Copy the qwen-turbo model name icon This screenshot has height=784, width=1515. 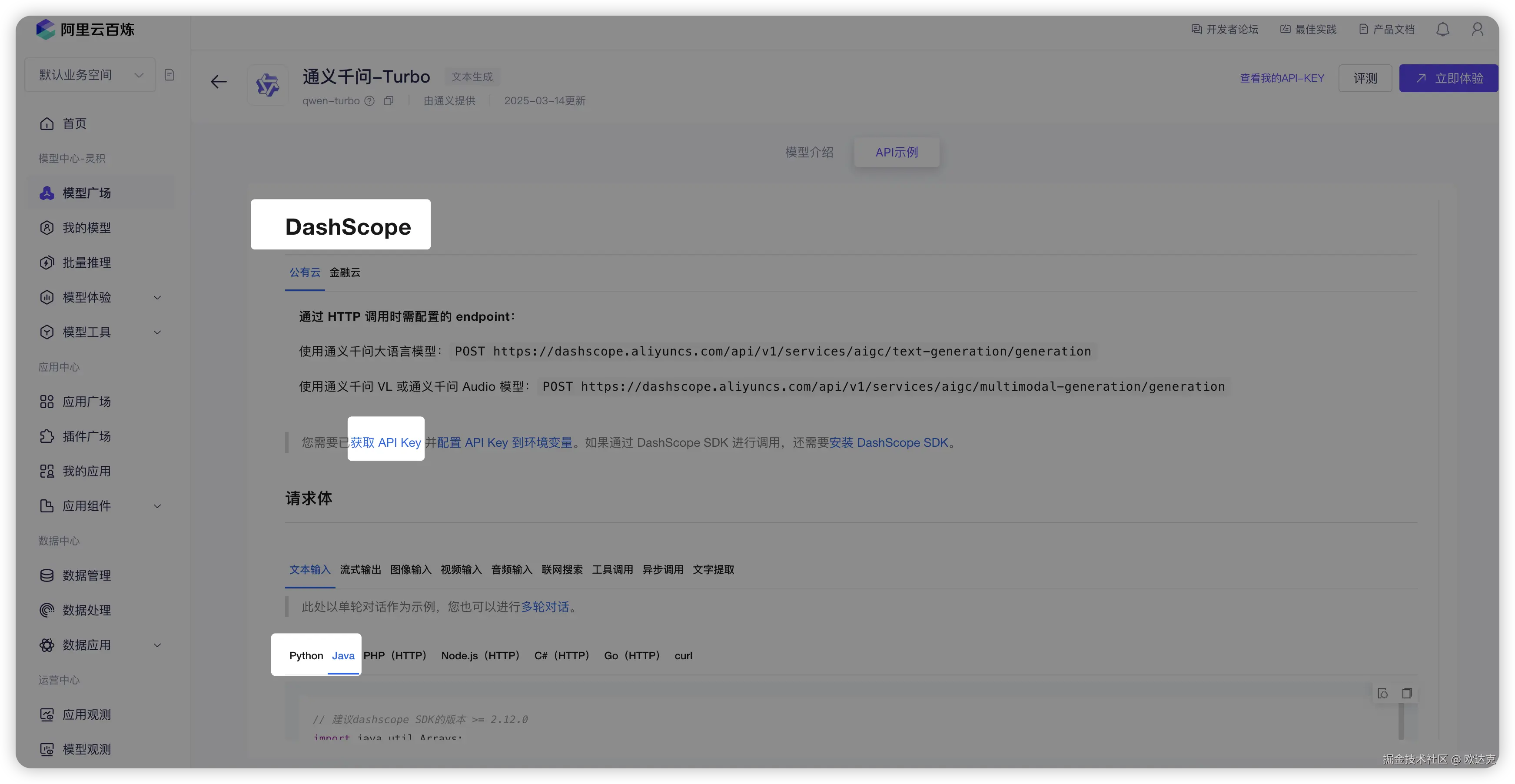click(388, 101)
